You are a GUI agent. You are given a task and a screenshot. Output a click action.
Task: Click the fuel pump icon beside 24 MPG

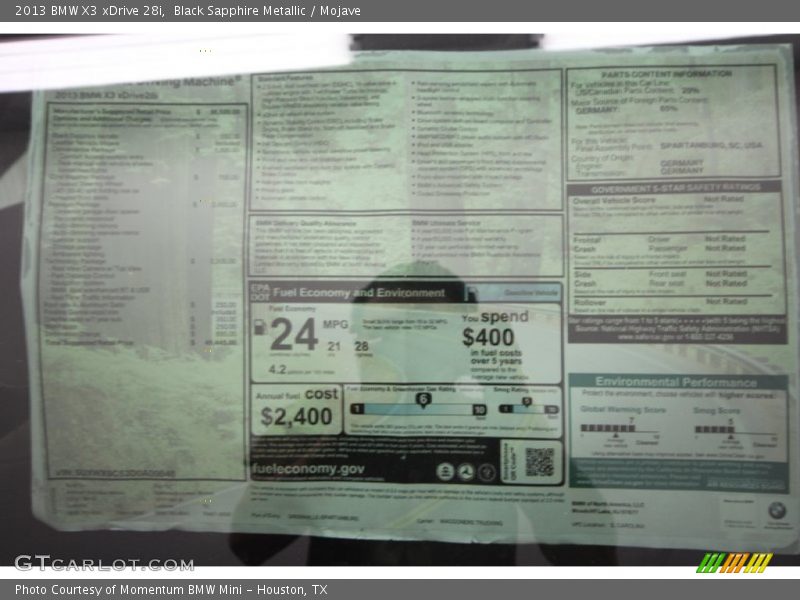260,327
